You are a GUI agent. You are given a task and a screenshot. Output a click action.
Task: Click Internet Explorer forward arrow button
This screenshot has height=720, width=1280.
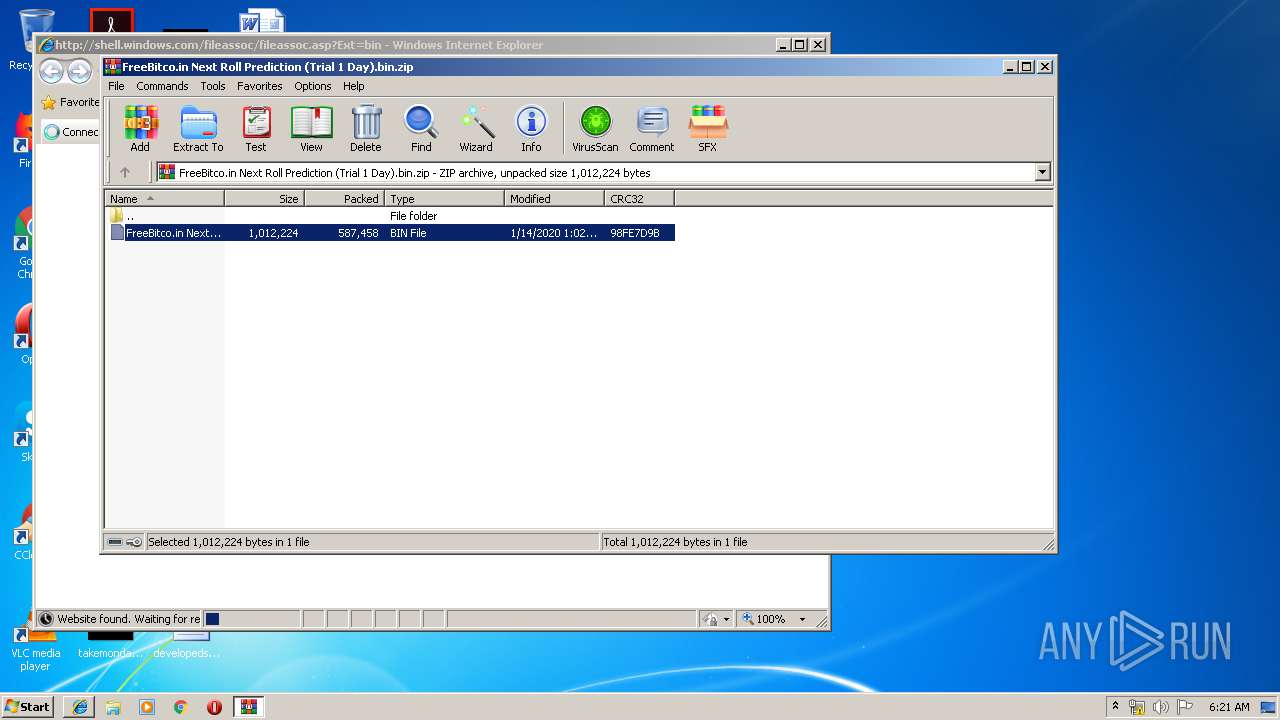(79, 71)
